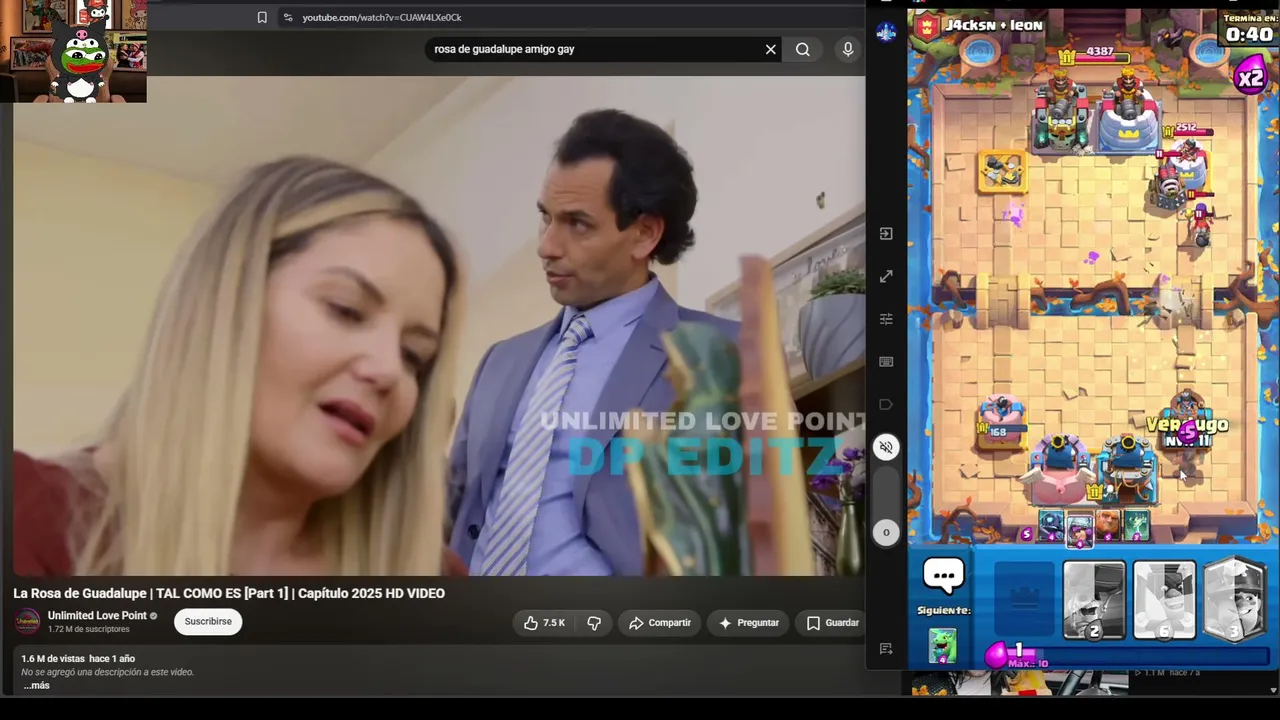The width and height of the screenshot is (1280, 720).
Task: Click the pink elixir drop icon
Action: tap(996, 656)
